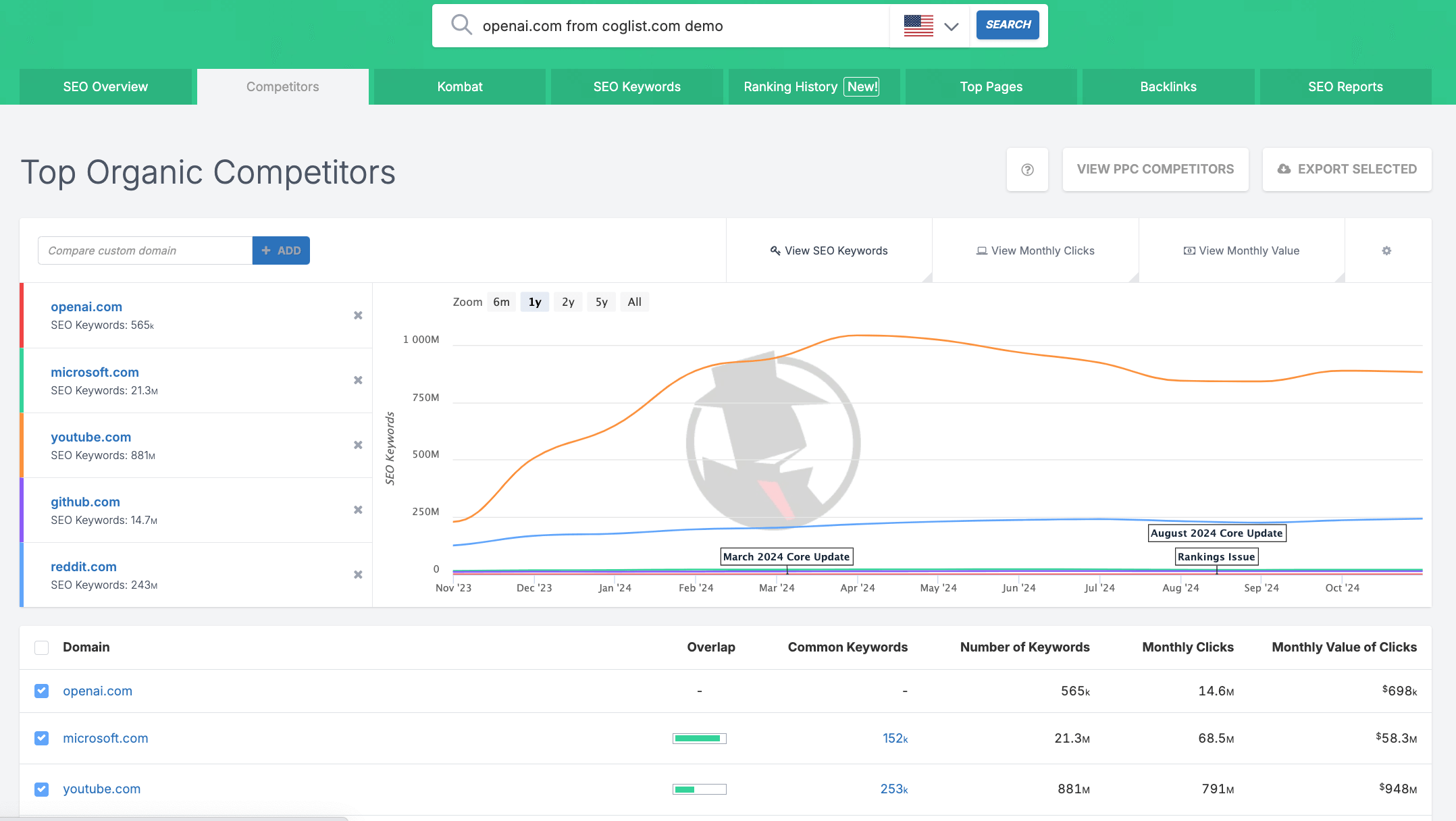Screen dimensions: 1456x821
Task: Sort by the Monthly Clicks column
Action: pyautogui.click(x=1187, y=647)
